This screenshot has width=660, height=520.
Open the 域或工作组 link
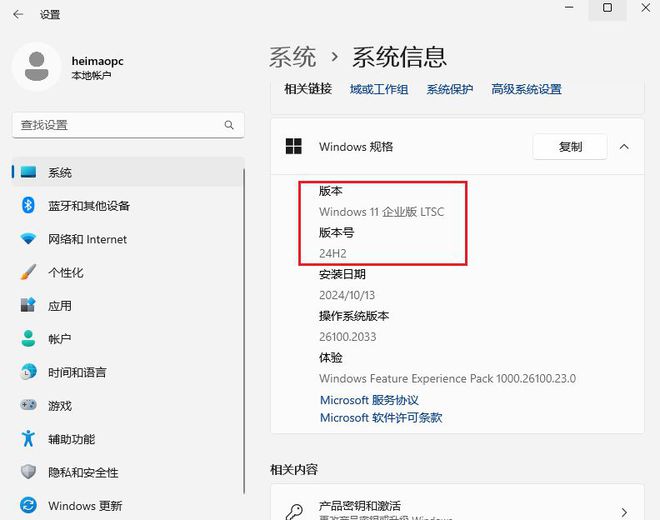(x=379, y=89)
